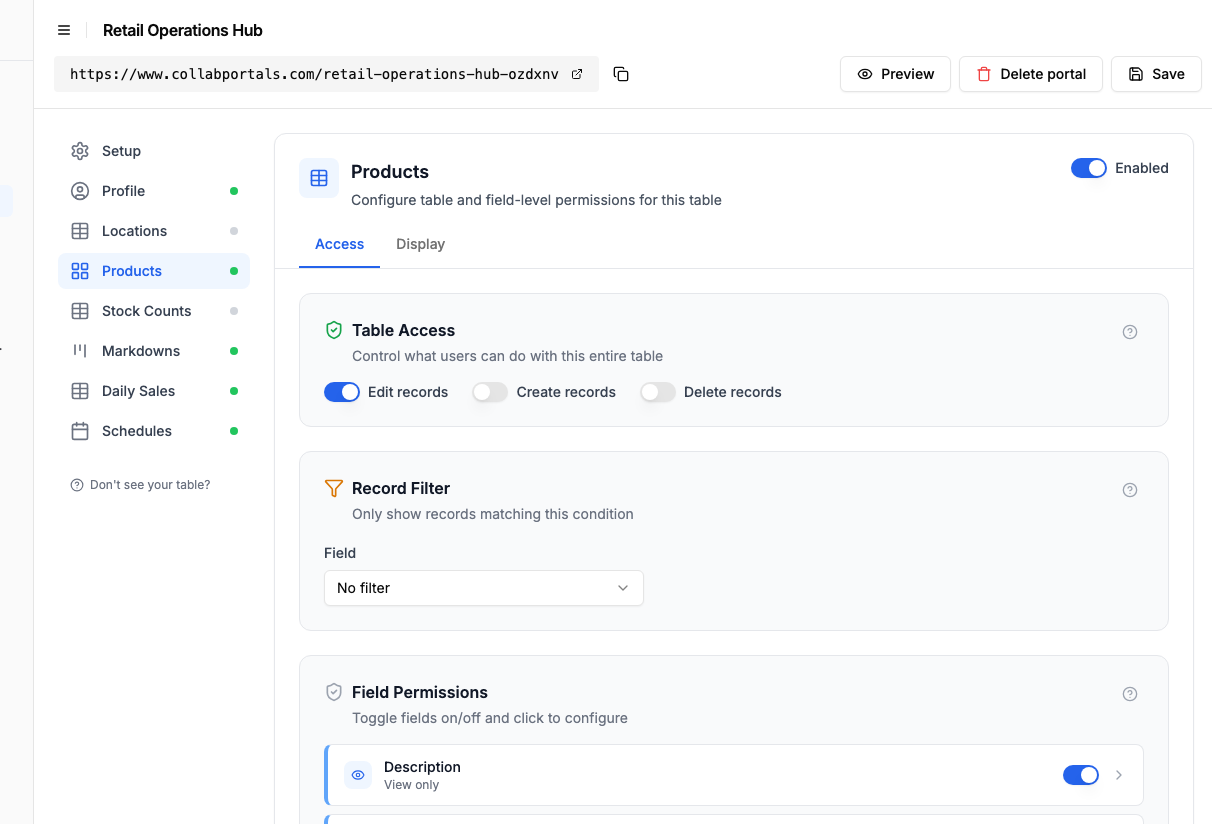Open help for Field Permissions section

[x=1130, y=694]
